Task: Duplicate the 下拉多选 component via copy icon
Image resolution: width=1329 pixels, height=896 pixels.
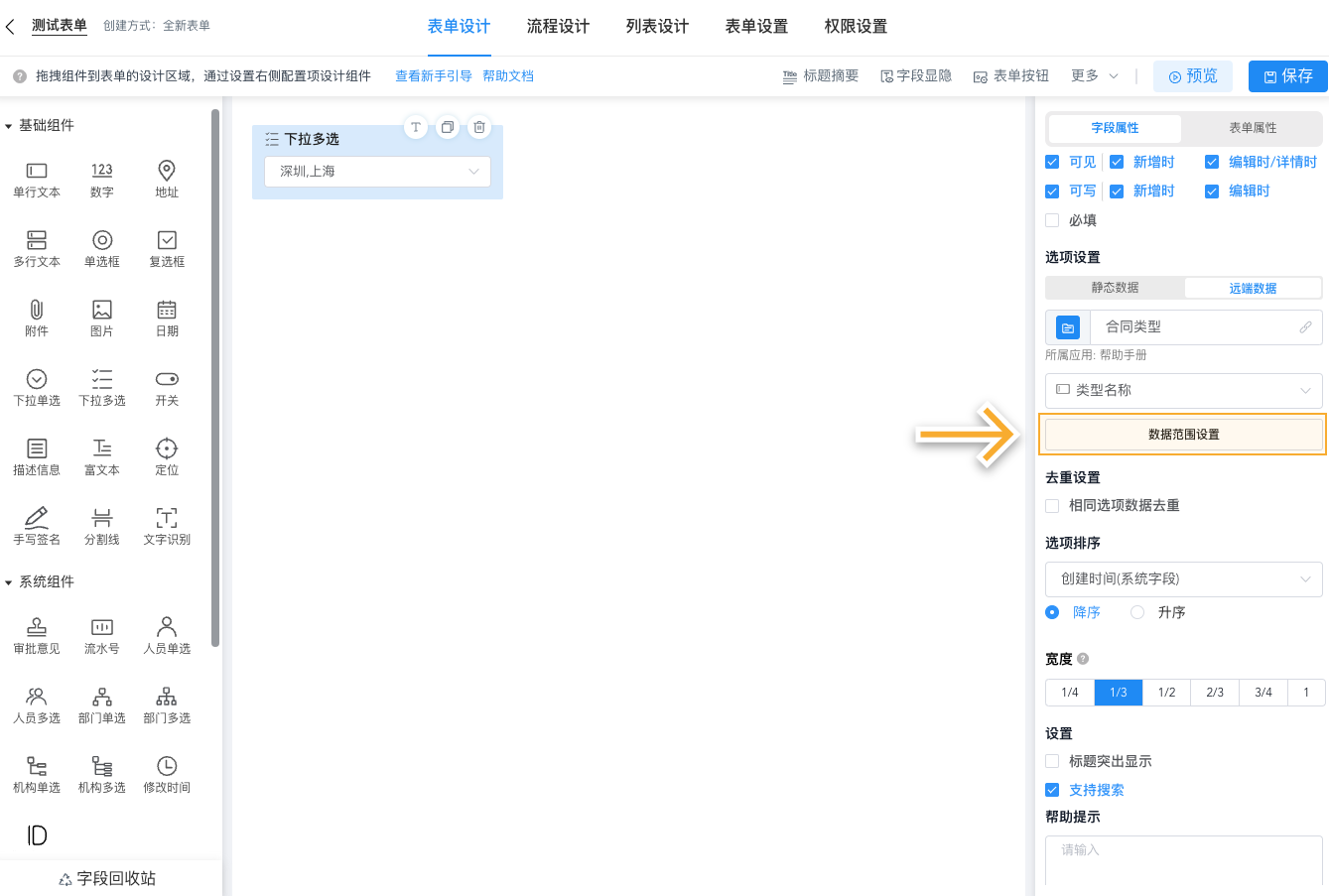Action: pos(448,127)
